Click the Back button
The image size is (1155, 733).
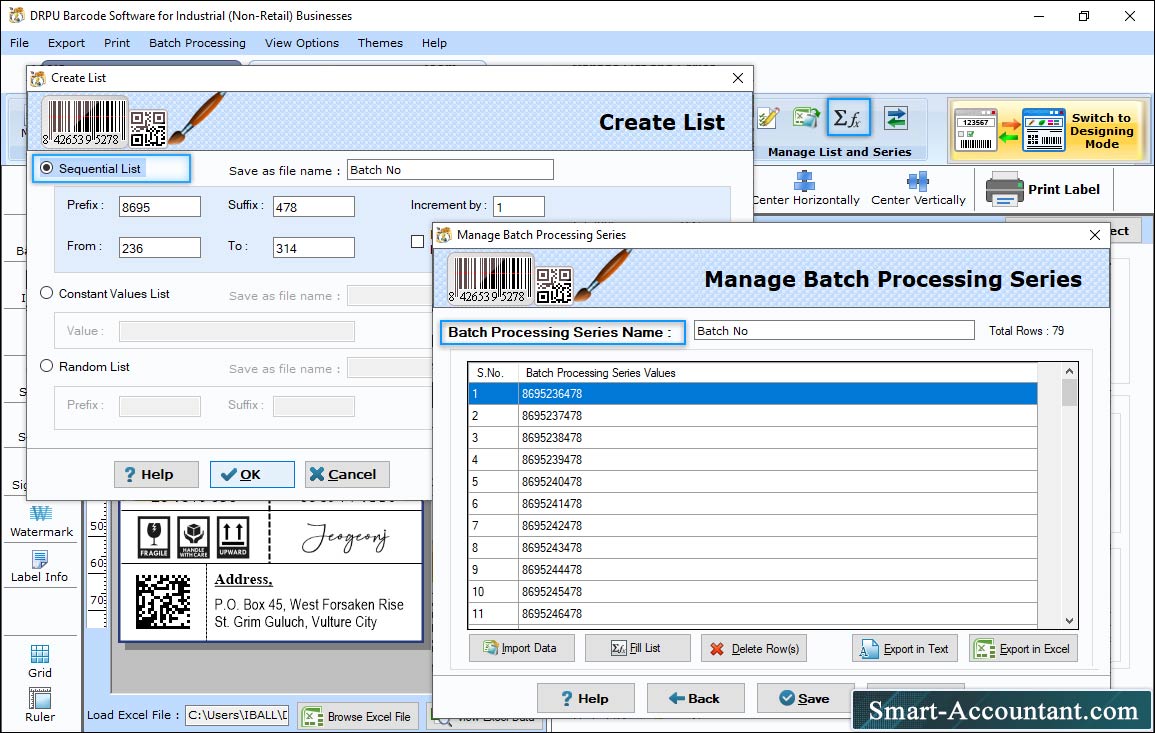(695, 698)
